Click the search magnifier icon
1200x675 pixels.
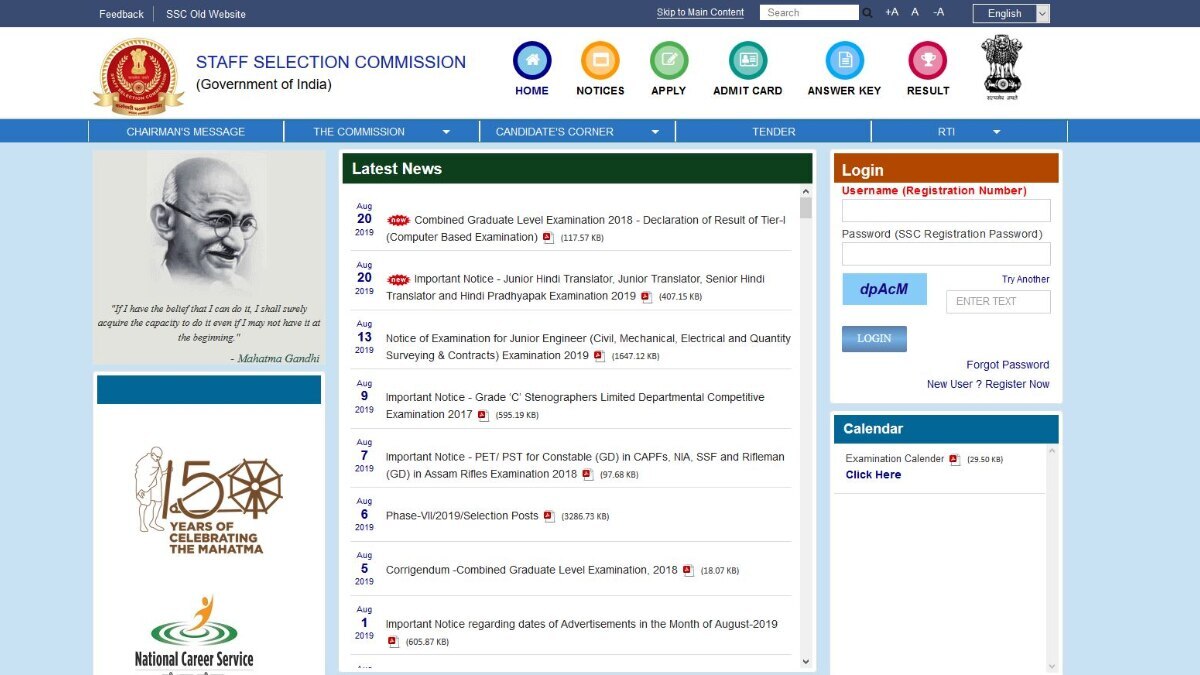(867, 13)
